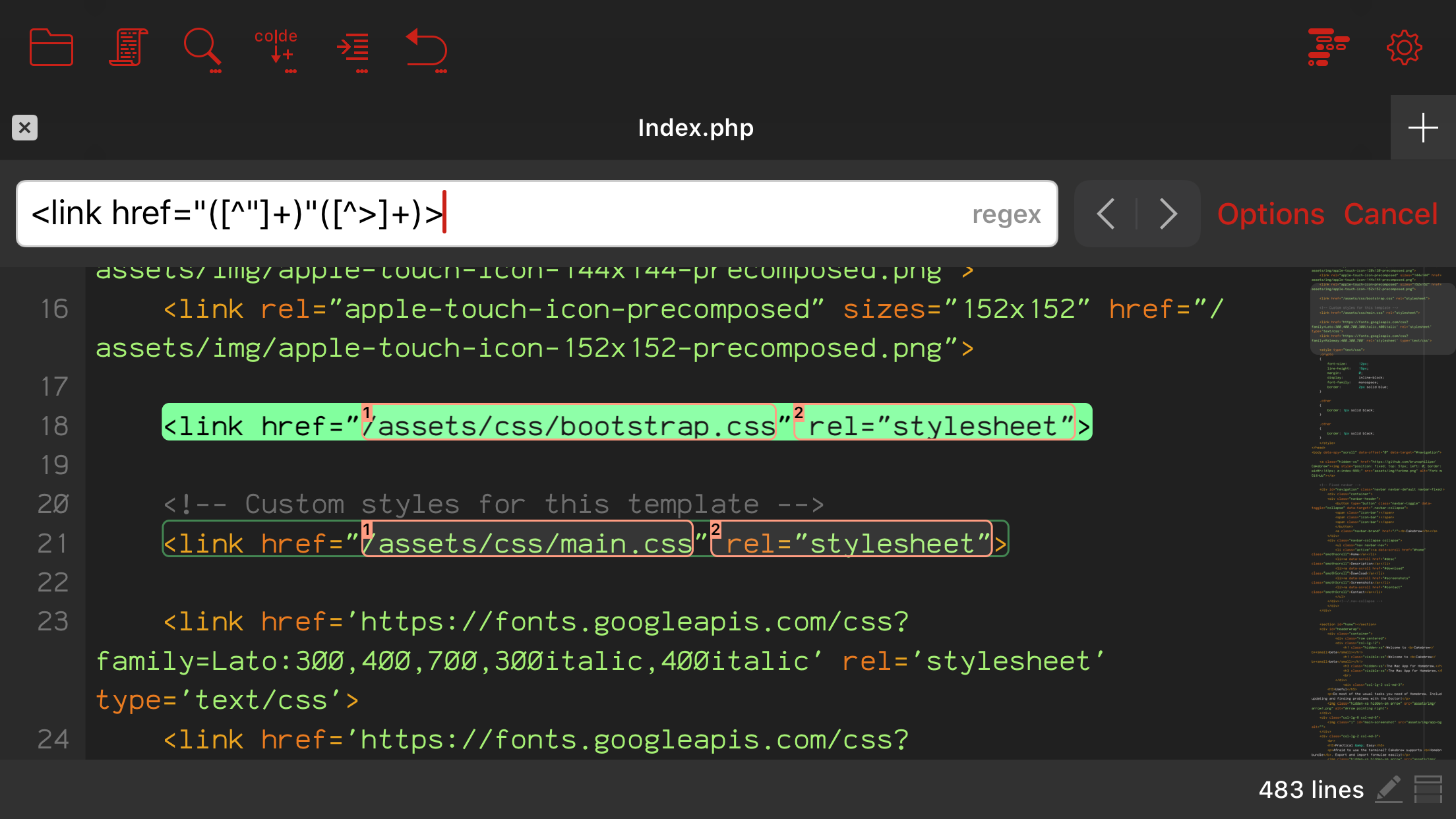
Task: Close the Index.php tab
Action: click(x=25, y=127)
